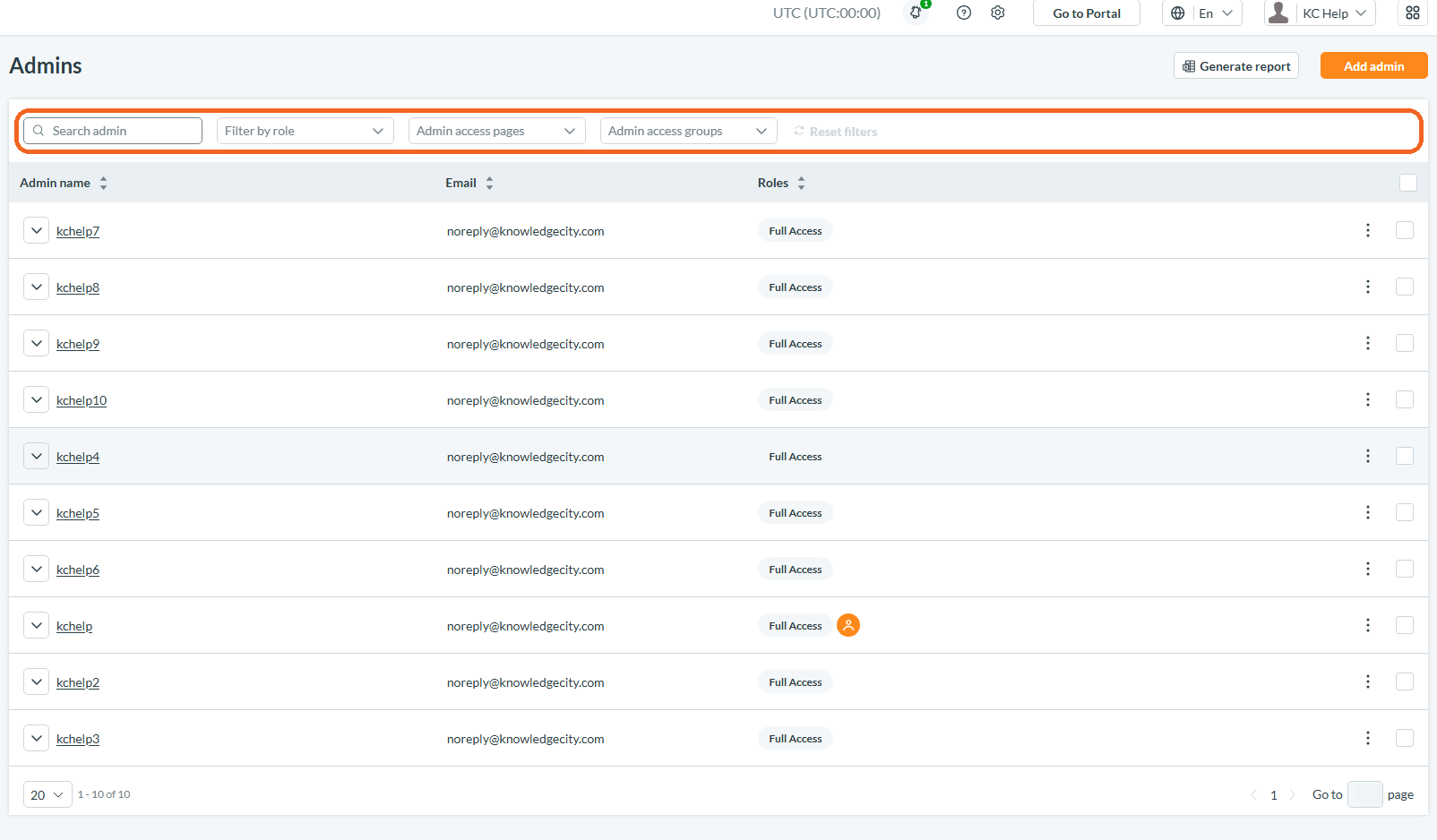This screenshot has height=840, width=1437.
Task: Click the Go to page number field
Action: 1365,794
